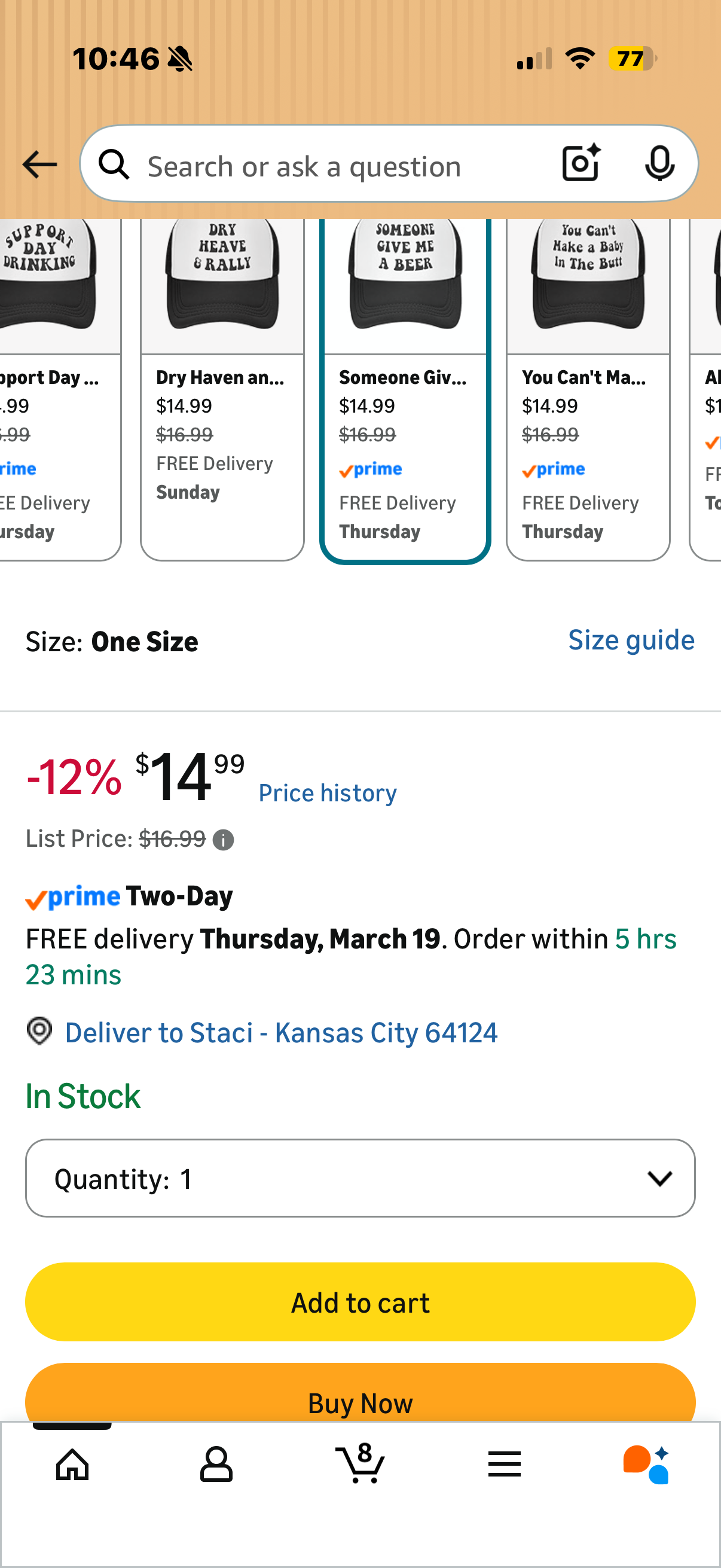Click the List Price info icon
721x1568 pixels.
[x=224, y=840]
